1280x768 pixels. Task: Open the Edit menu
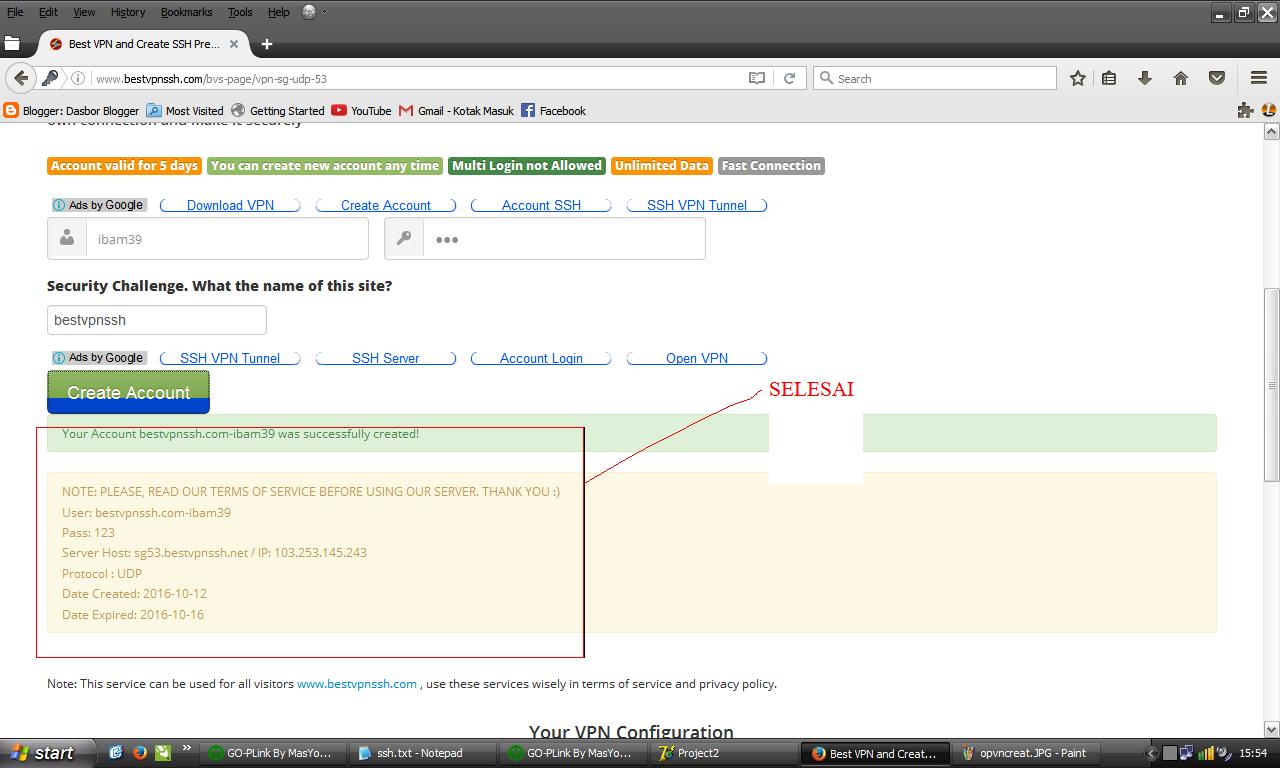[x=48, y=12]
